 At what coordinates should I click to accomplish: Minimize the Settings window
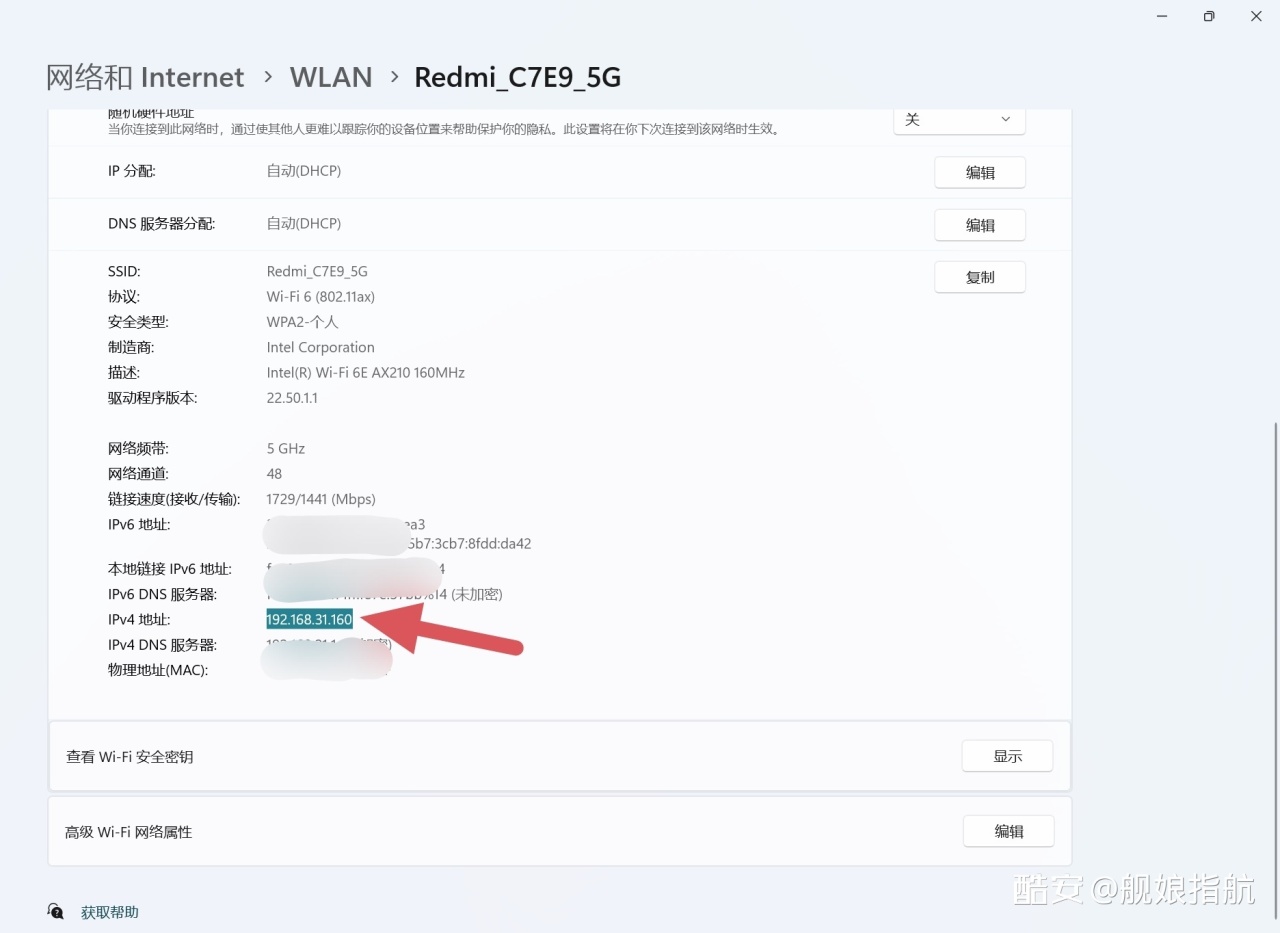(x=1162, y=16)
